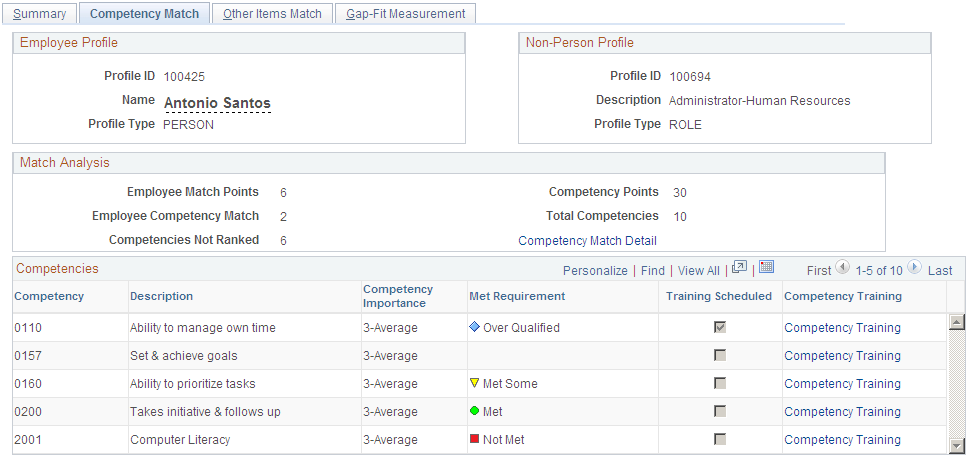
Task: Check Training Scheduled for Computer Literacy
Action: coord(720,439)
